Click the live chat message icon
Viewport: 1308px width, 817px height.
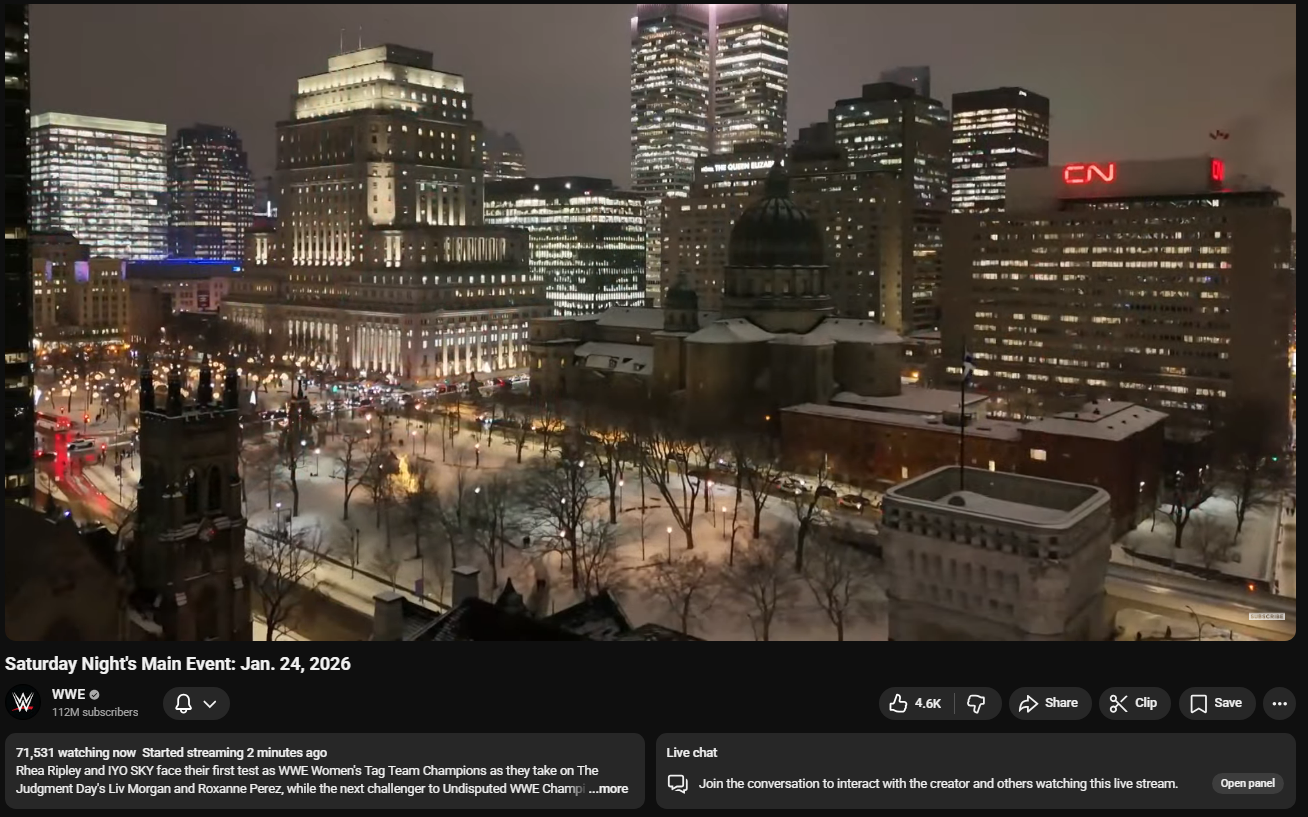pyautogui.click(x=678, y=784)
